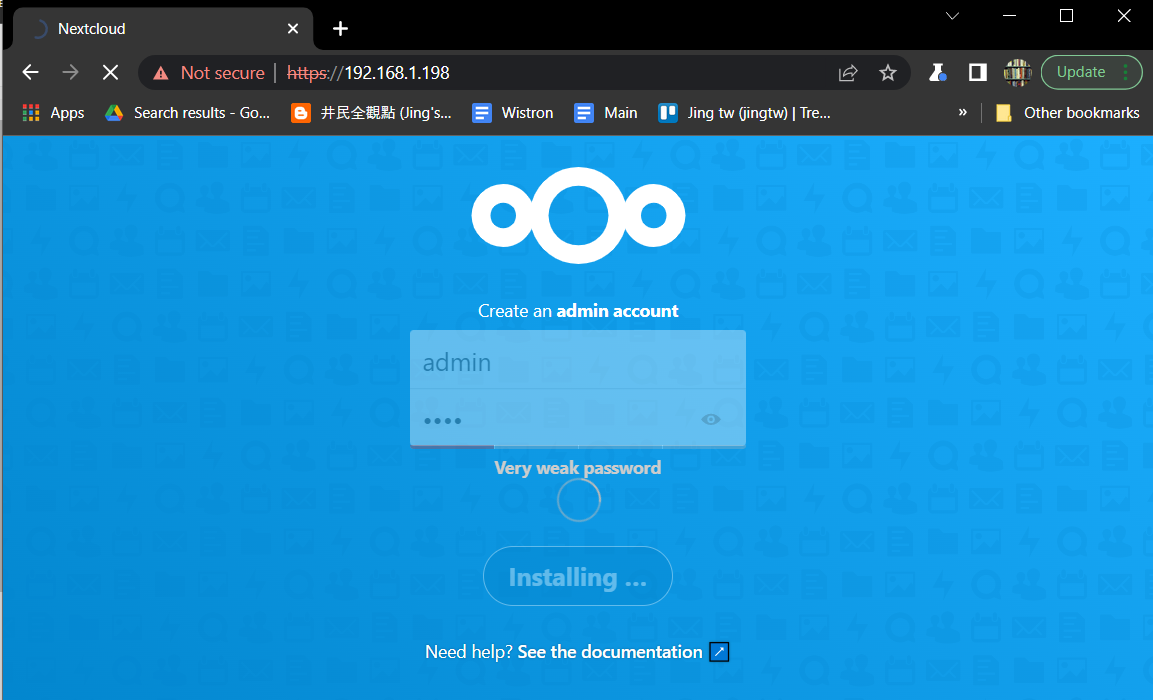Toggle password visibility eye icon
Image resolution: width=1153 pixels, height=700 pixels.
pos(710,419)
